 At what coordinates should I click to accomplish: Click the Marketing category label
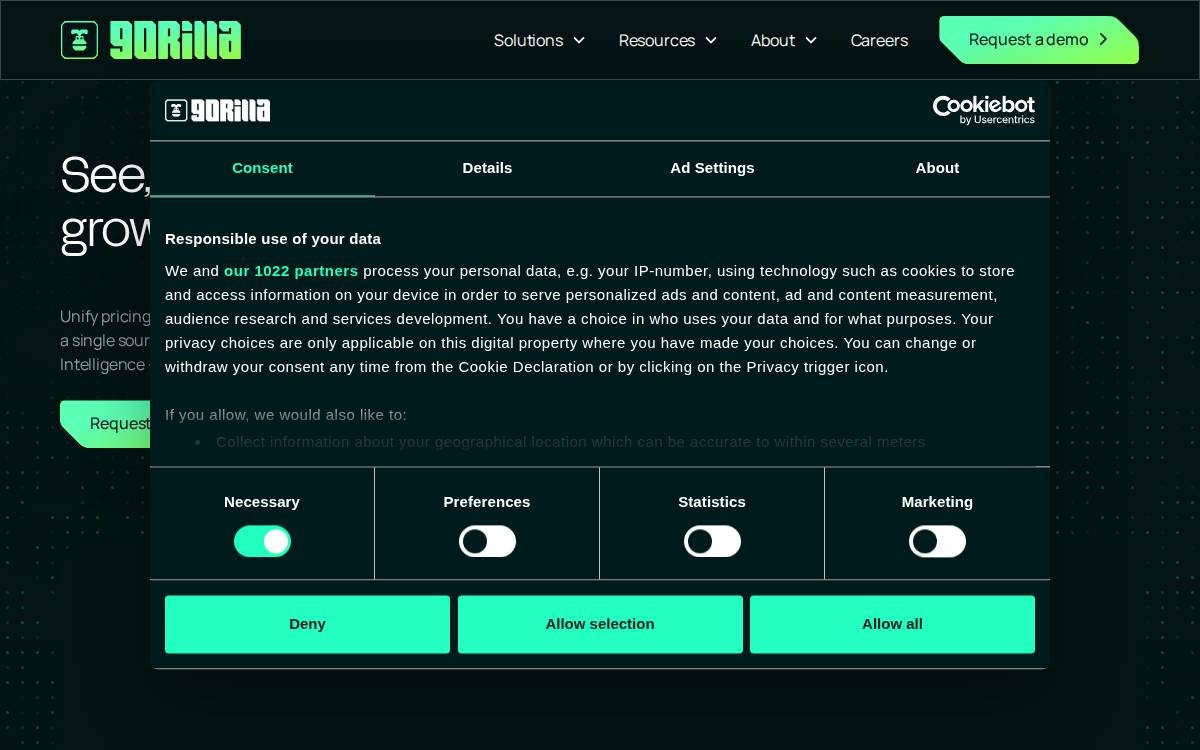[937, 502]
